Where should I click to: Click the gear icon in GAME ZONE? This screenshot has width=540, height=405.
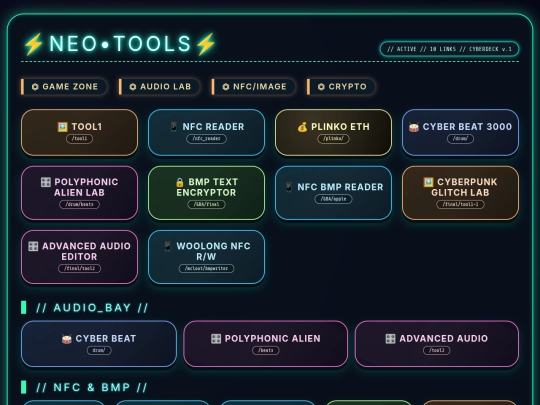35,86
